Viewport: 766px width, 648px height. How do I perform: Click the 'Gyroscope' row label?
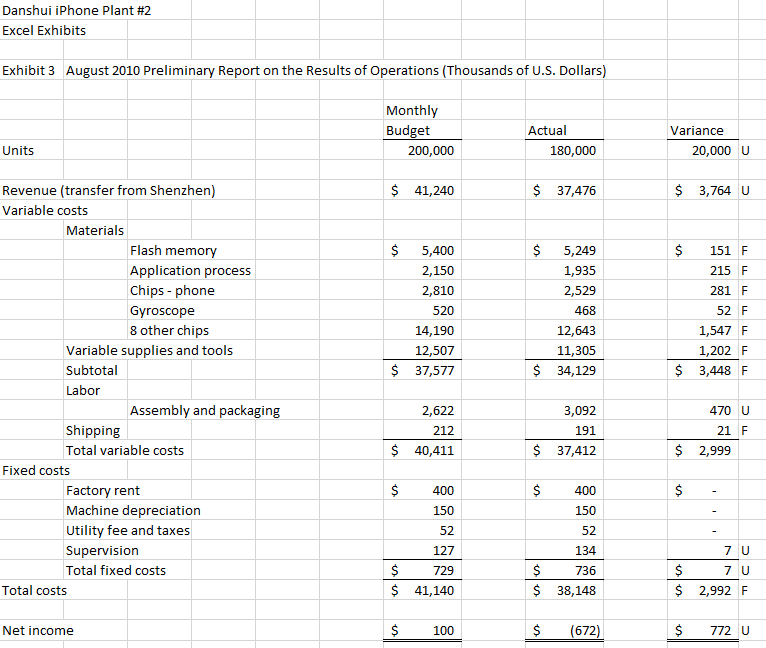coord(162,311)
